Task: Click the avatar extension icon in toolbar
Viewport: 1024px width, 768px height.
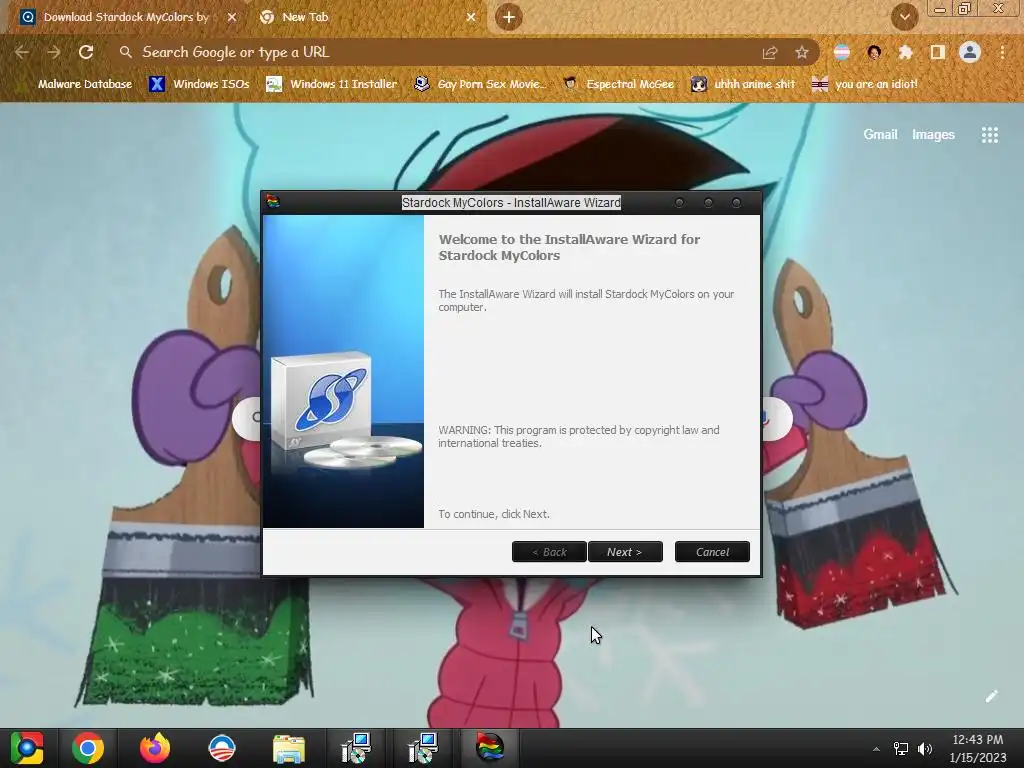Action: click(874, 52)
